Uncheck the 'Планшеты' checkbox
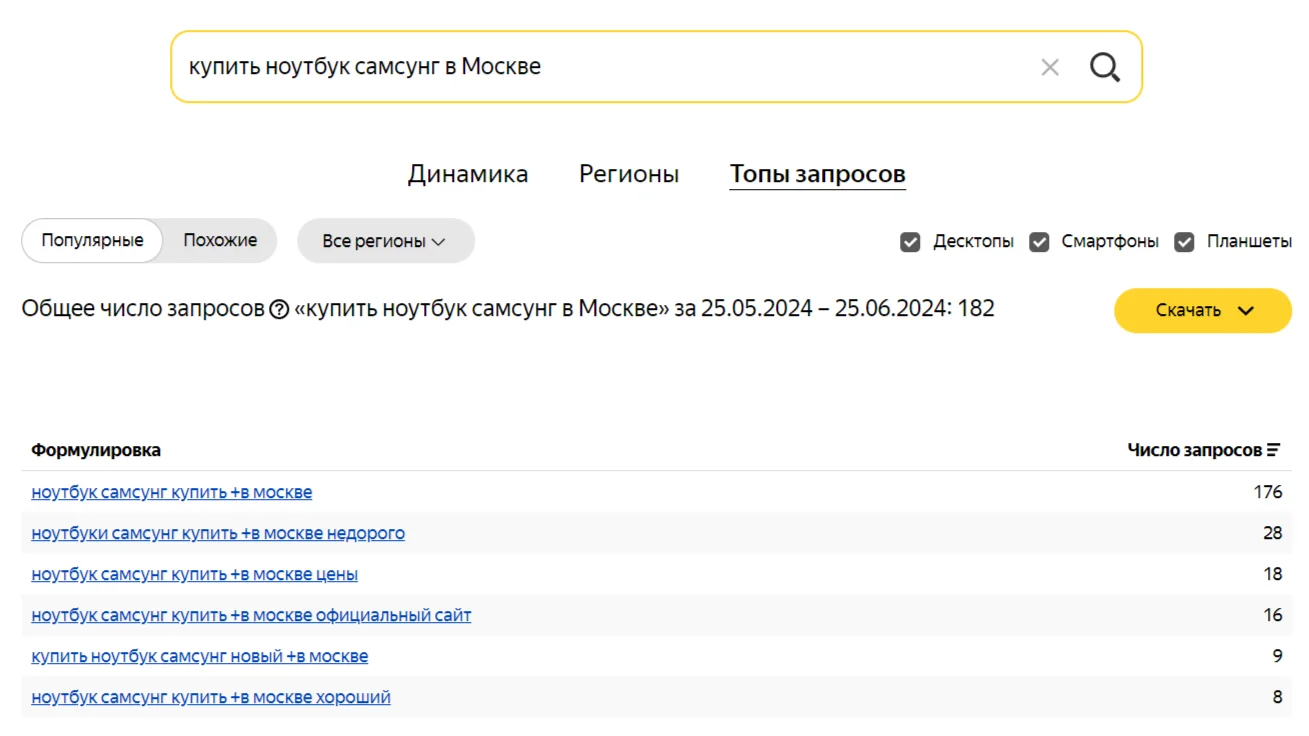Image resolution: width=1309 pixels, height=736 pixels. pos(1184,242)
